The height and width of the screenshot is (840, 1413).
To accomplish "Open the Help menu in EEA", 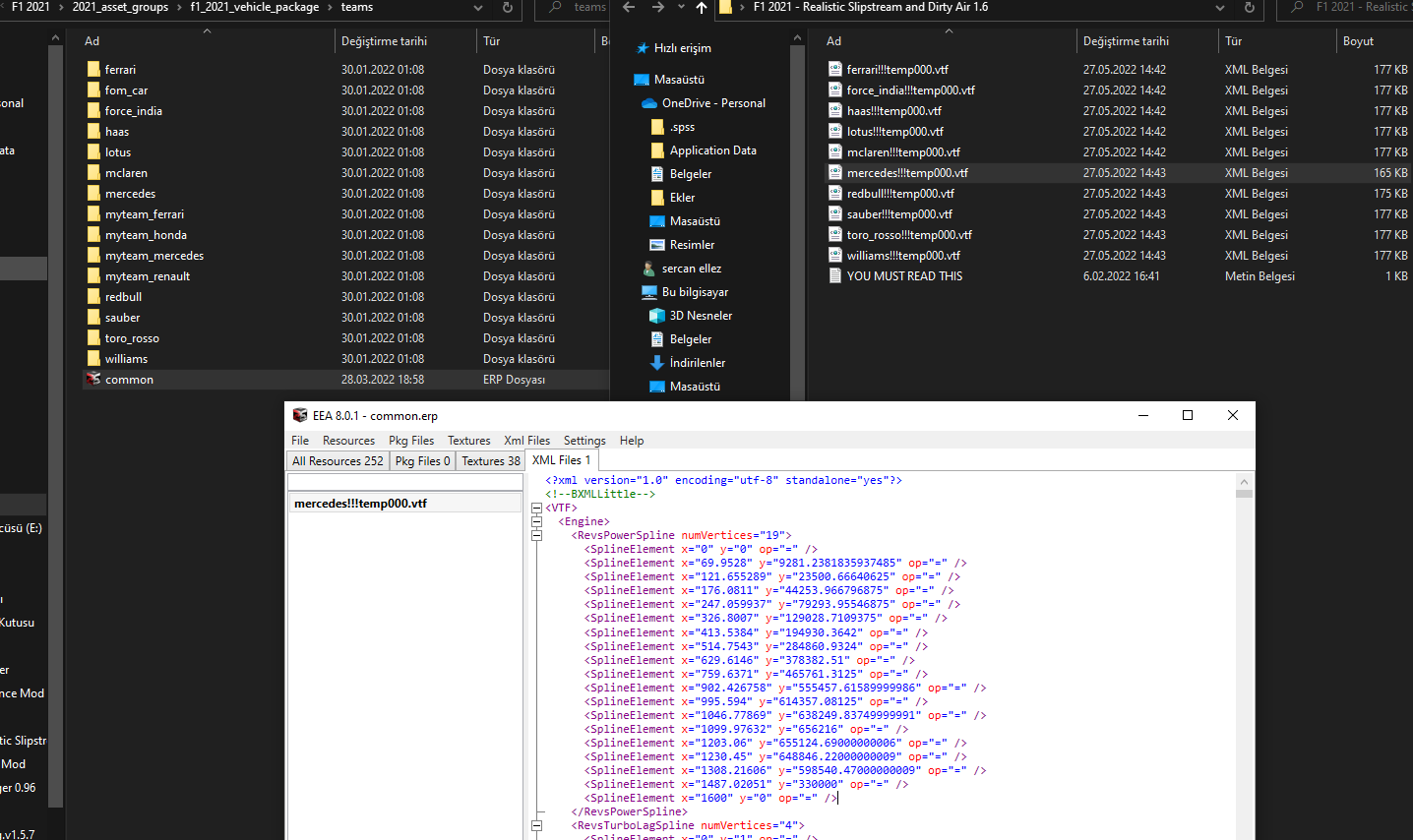I will tap(632, 441).
